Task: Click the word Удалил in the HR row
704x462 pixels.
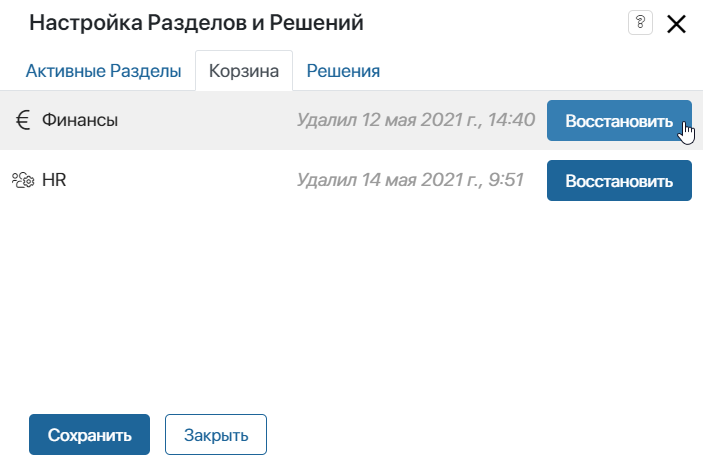Action: (x=326, y=180)
